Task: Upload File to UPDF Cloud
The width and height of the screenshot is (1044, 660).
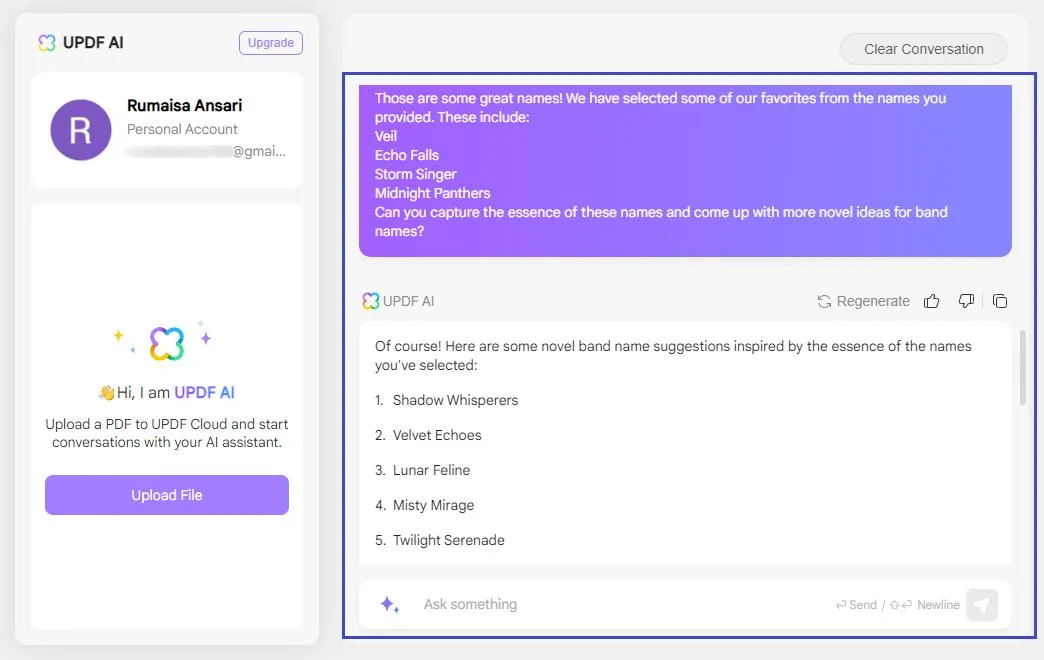Action: tap(167, 495)
